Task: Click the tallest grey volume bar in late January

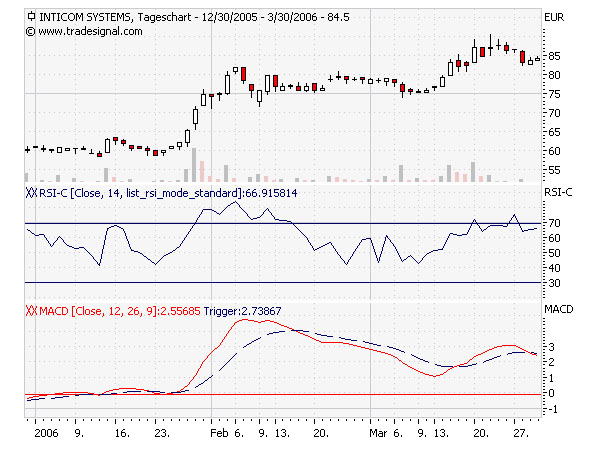Action: (x=194, y=165)
